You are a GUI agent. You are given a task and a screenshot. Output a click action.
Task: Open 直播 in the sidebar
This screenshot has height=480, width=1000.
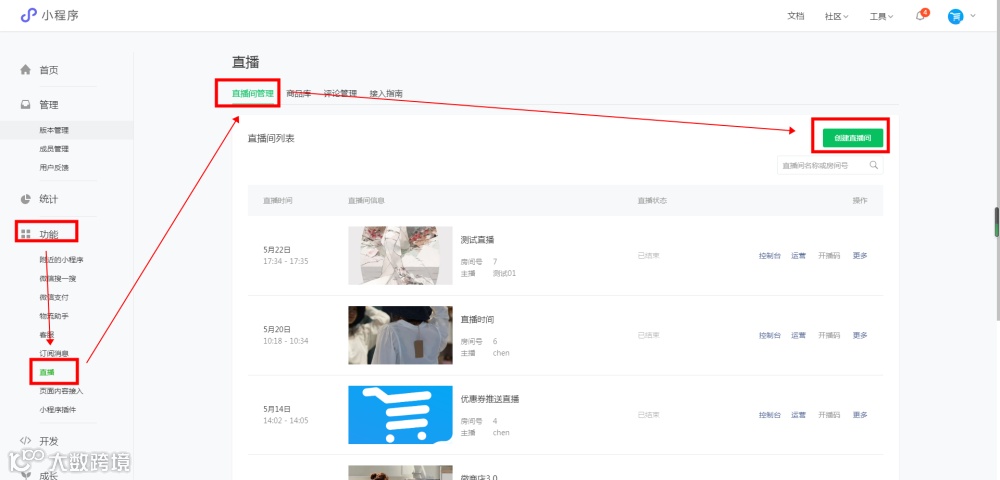47,372
